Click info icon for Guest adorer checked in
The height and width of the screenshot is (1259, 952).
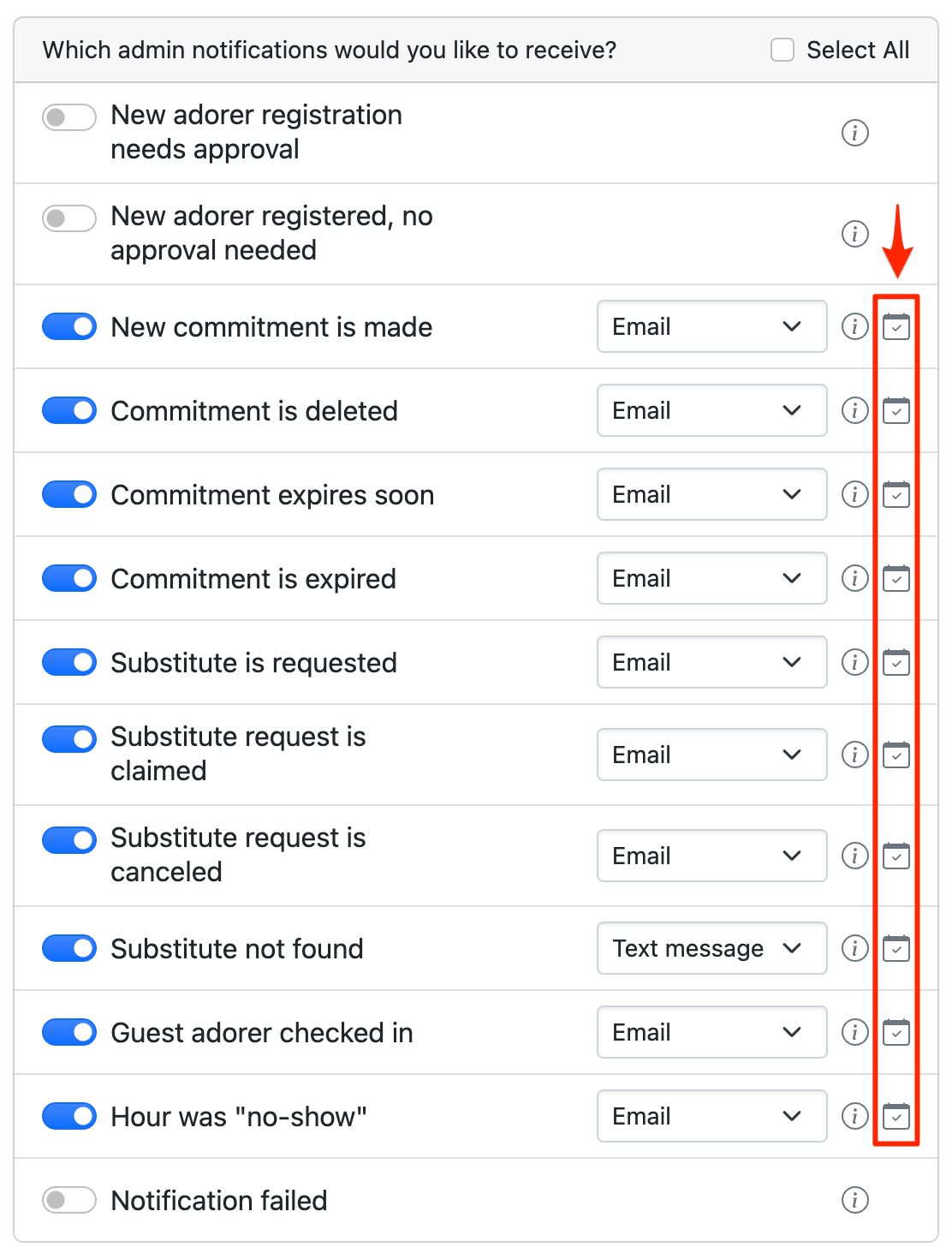tap(854, 1032)
